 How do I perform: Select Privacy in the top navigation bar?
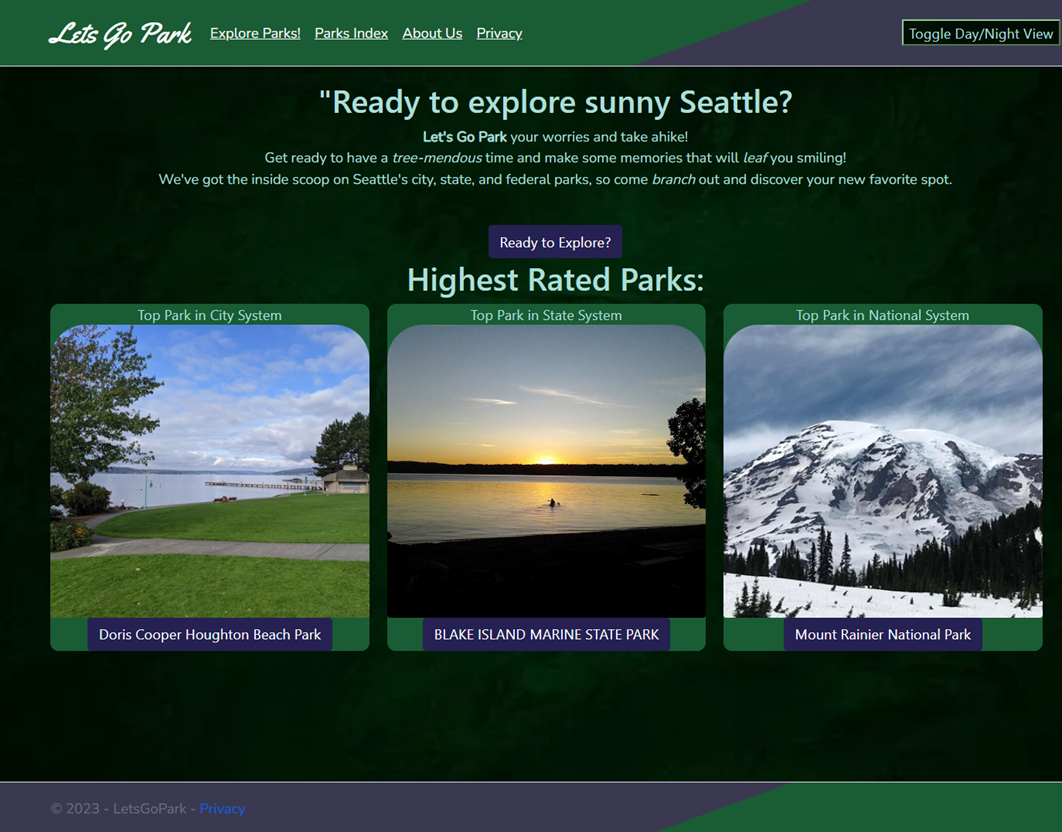(x=499, y=33)
